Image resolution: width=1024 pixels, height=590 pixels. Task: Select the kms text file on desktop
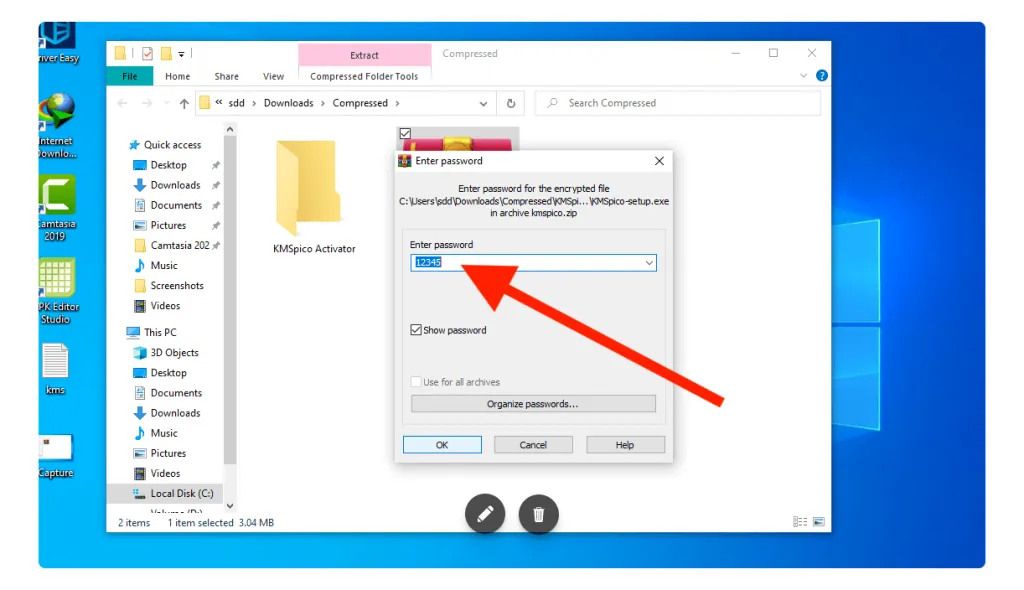tap(56, 369)
